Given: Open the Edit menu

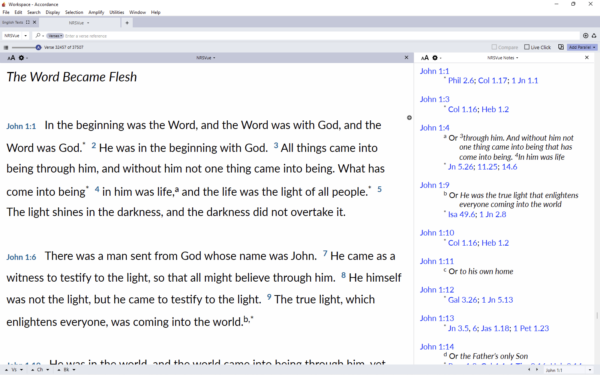Looking at the screenshot, I should [18, 12].
